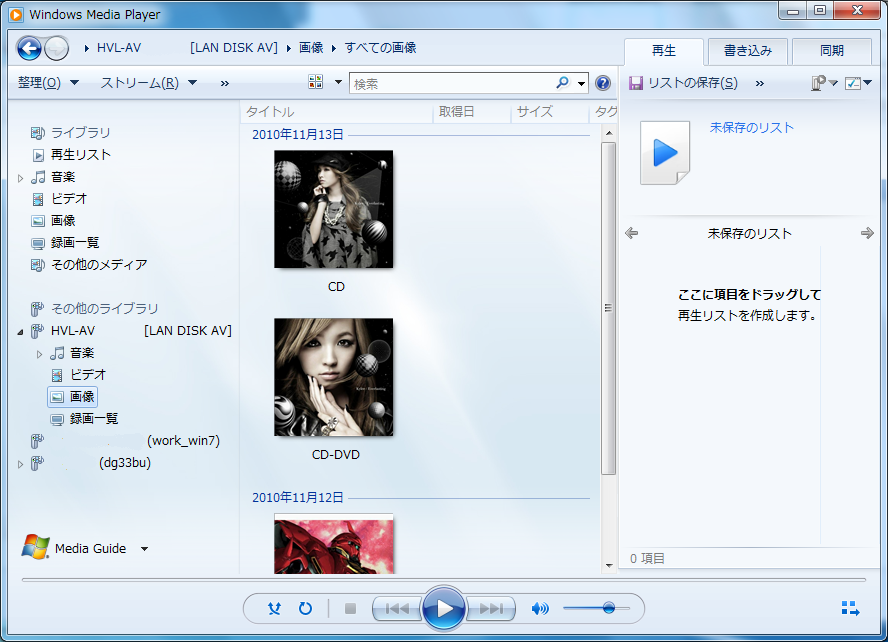This screenshot has height=642, width=888.
Task: Click the unsaved list play thumbnail icon
Action: click(x=665, y=152)
